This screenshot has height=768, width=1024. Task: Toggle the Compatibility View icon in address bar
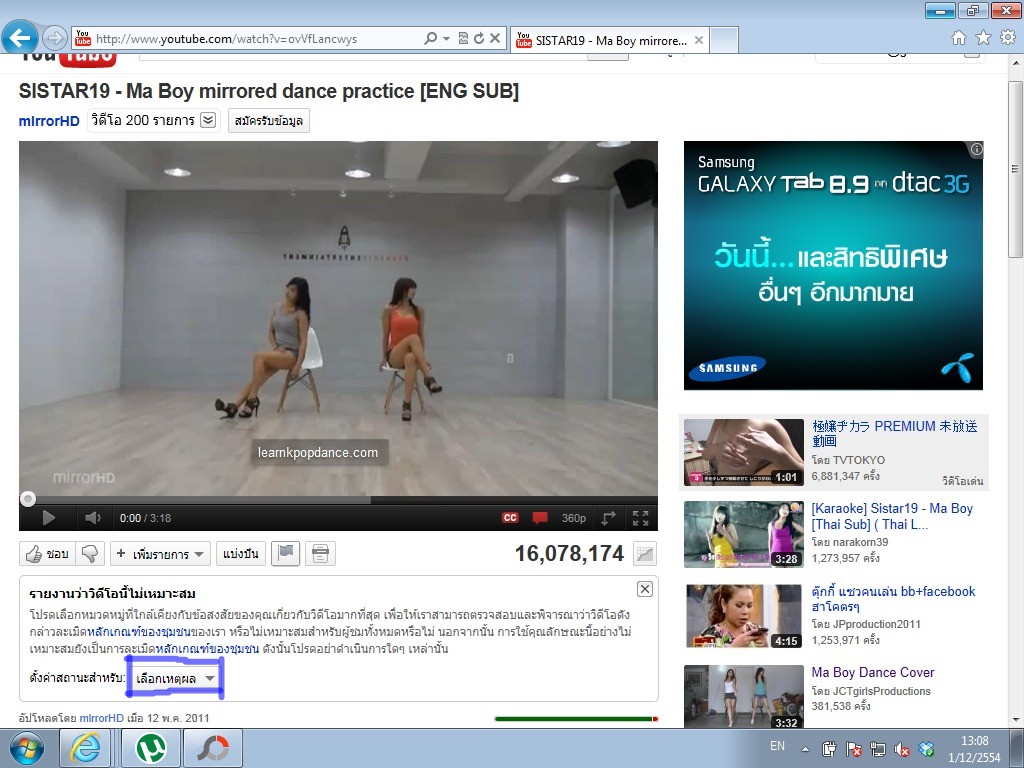463,39
